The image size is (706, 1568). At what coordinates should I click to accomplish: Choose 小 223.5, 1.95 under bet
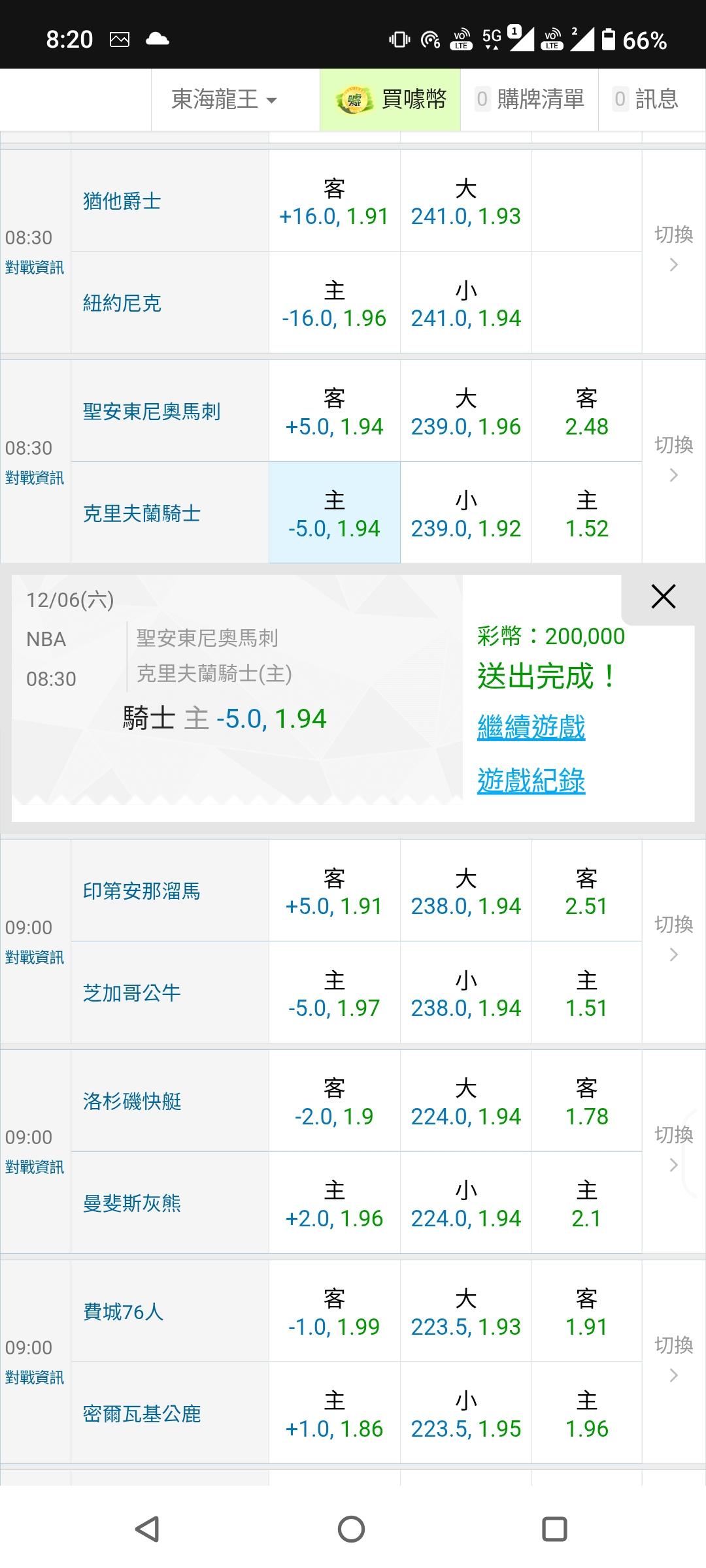click(x=465, y=1413)
